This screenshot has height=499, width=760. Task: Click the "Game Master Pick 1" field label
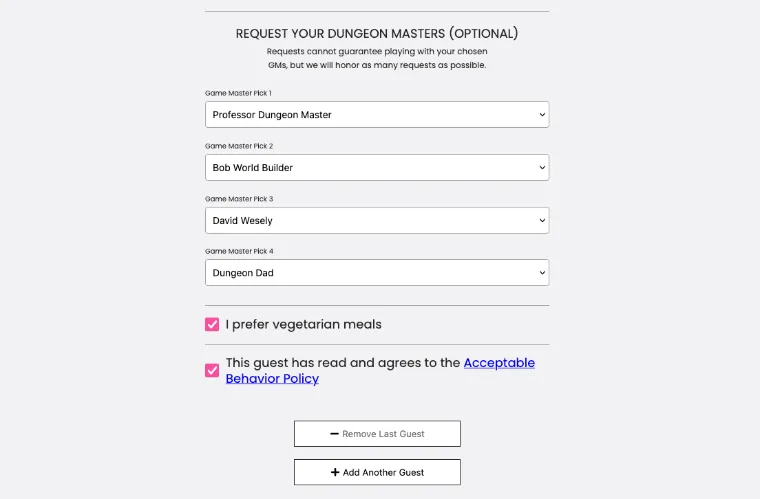click(238, 93)
